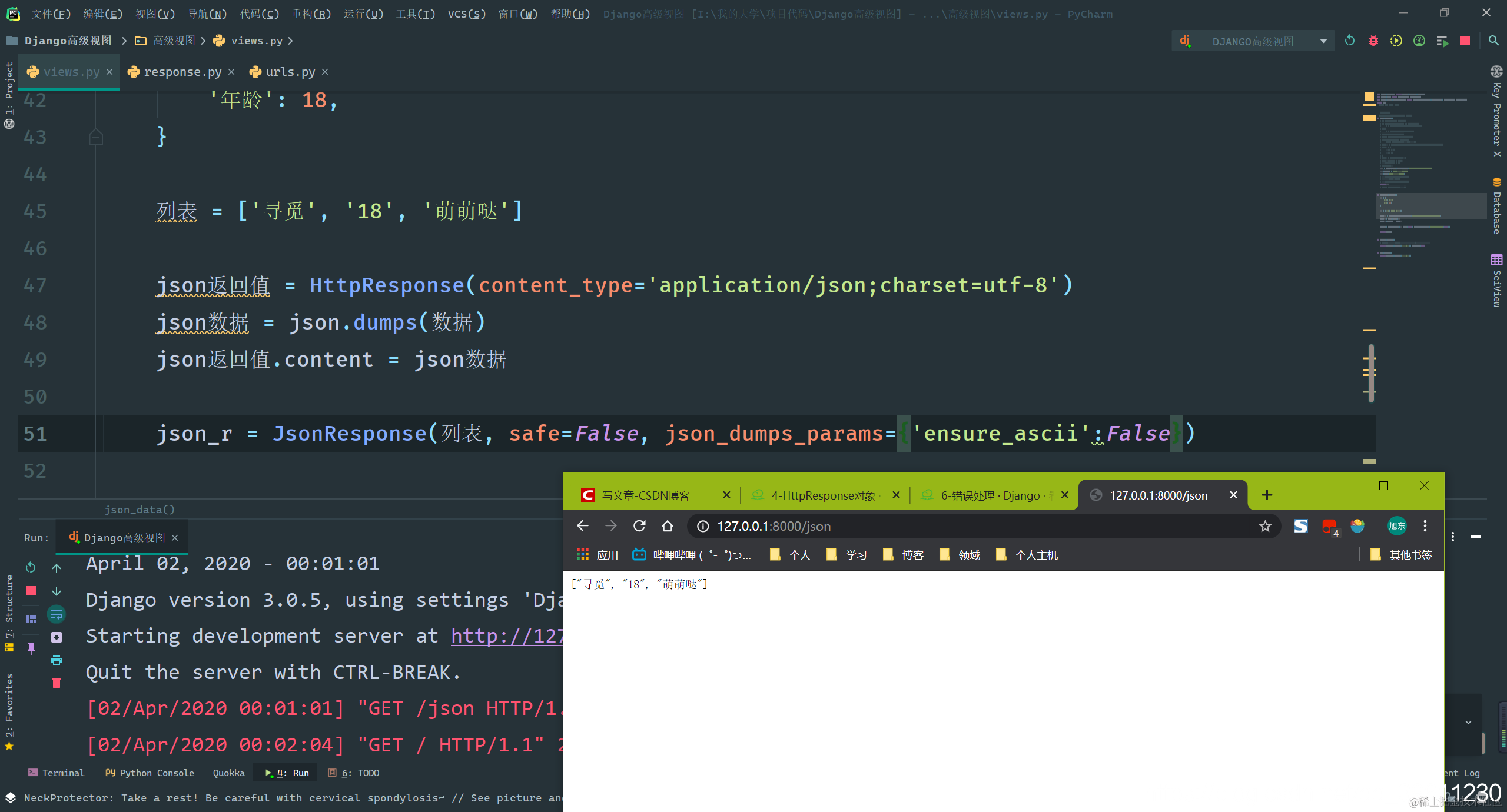Reload the Chrome page

[x=639, y=525]
